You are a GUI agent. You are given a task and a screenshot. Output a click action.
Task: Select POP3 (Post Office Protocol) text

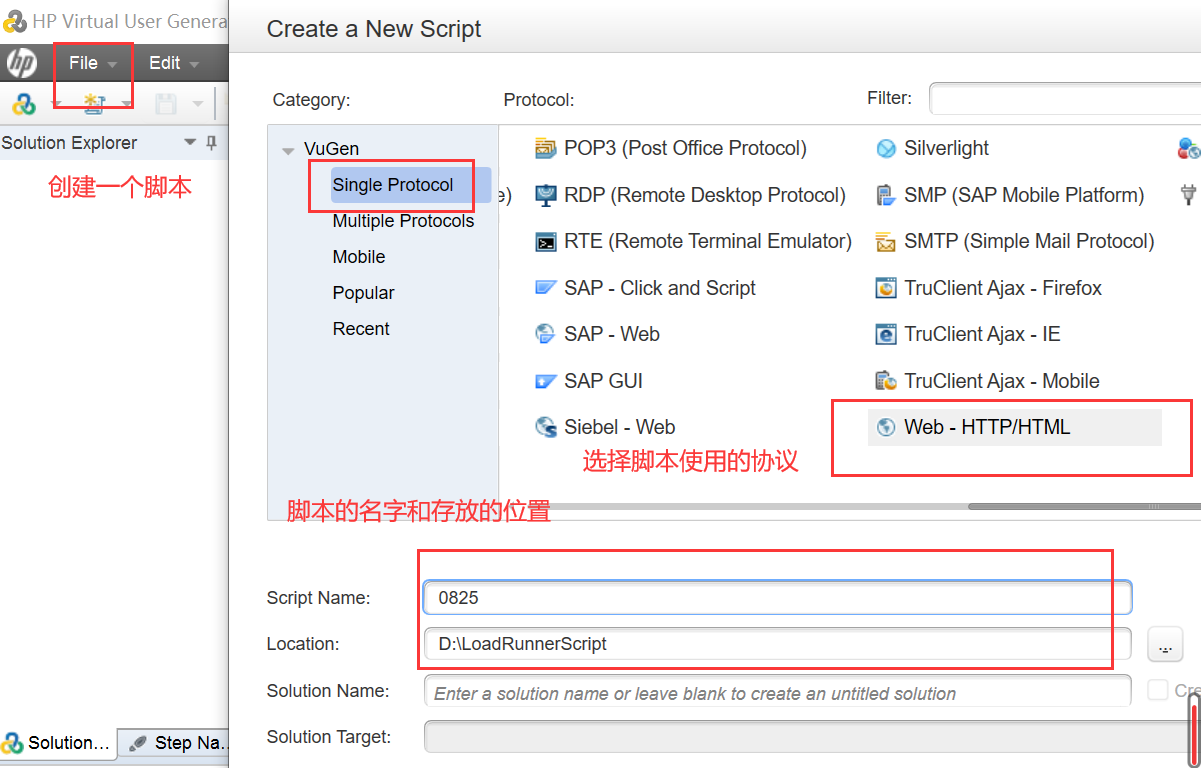click(685, 148)
